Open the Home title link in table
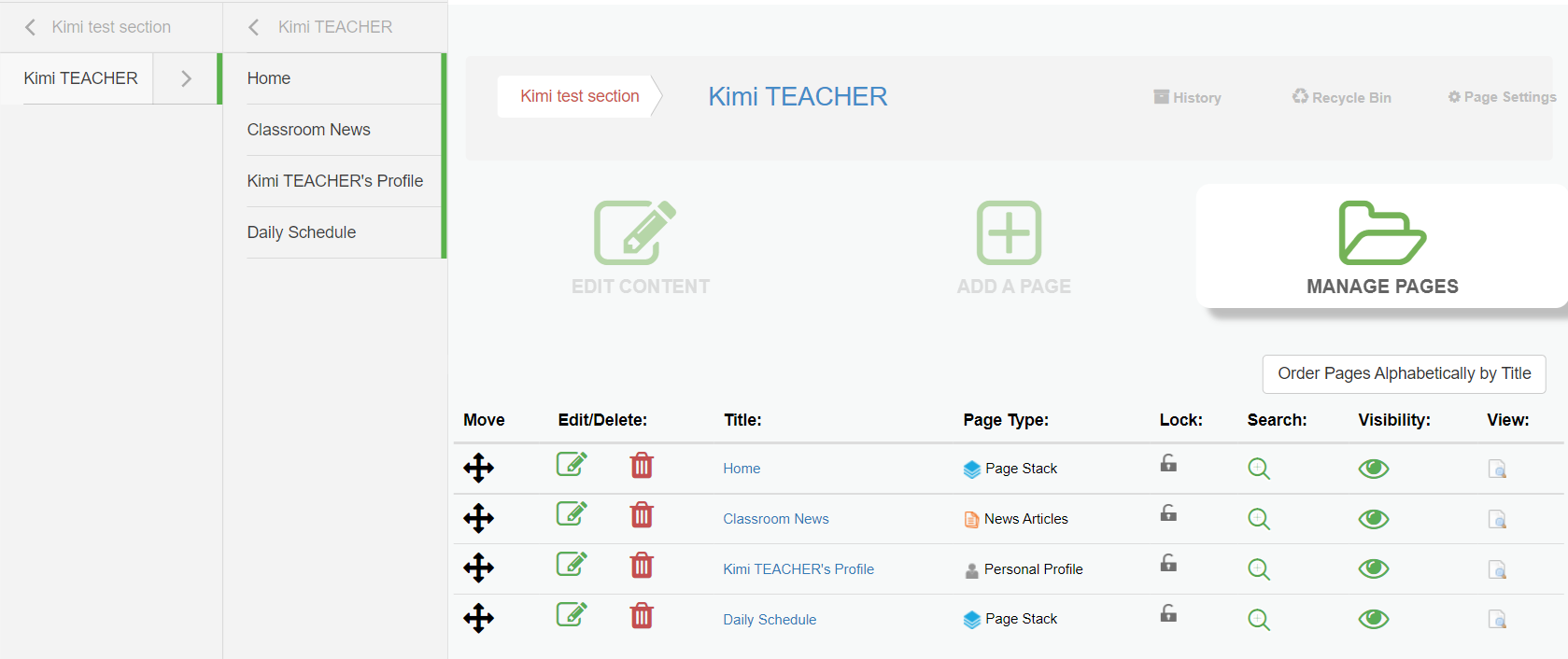The width and height of the screenshot is (1568, 659). pyautogui.click(x=742, y=469)
